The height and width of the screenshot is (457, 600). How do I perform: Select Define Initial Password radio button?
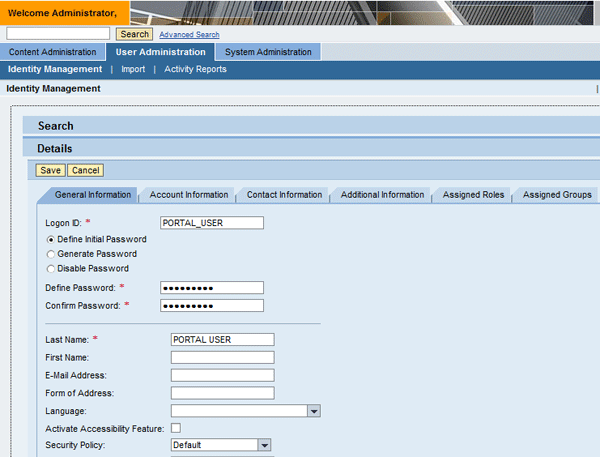(51, 240)
